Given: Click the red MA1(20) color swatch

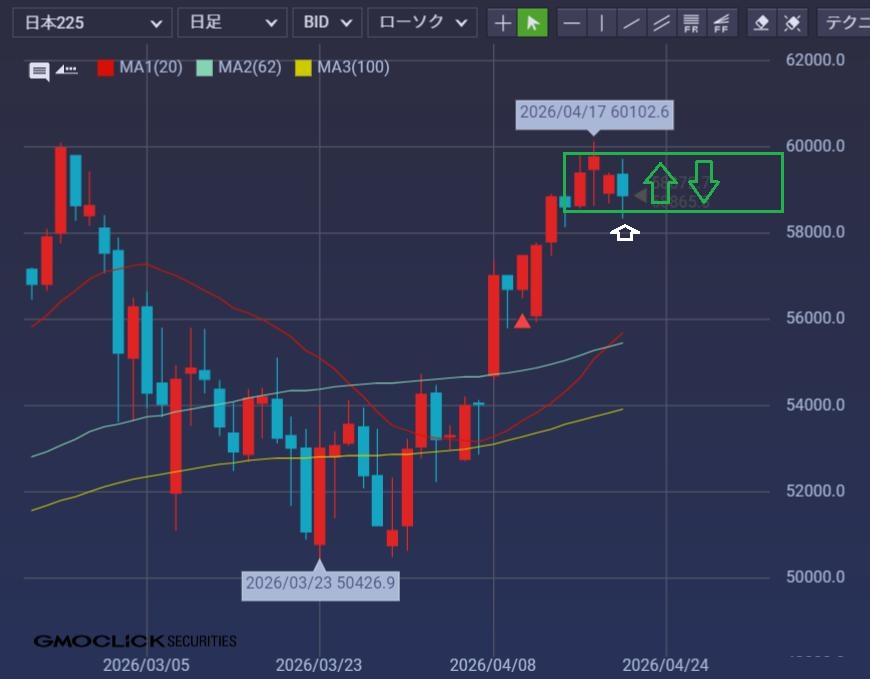Looking at the screenshot, I should [x=105, y=68].
